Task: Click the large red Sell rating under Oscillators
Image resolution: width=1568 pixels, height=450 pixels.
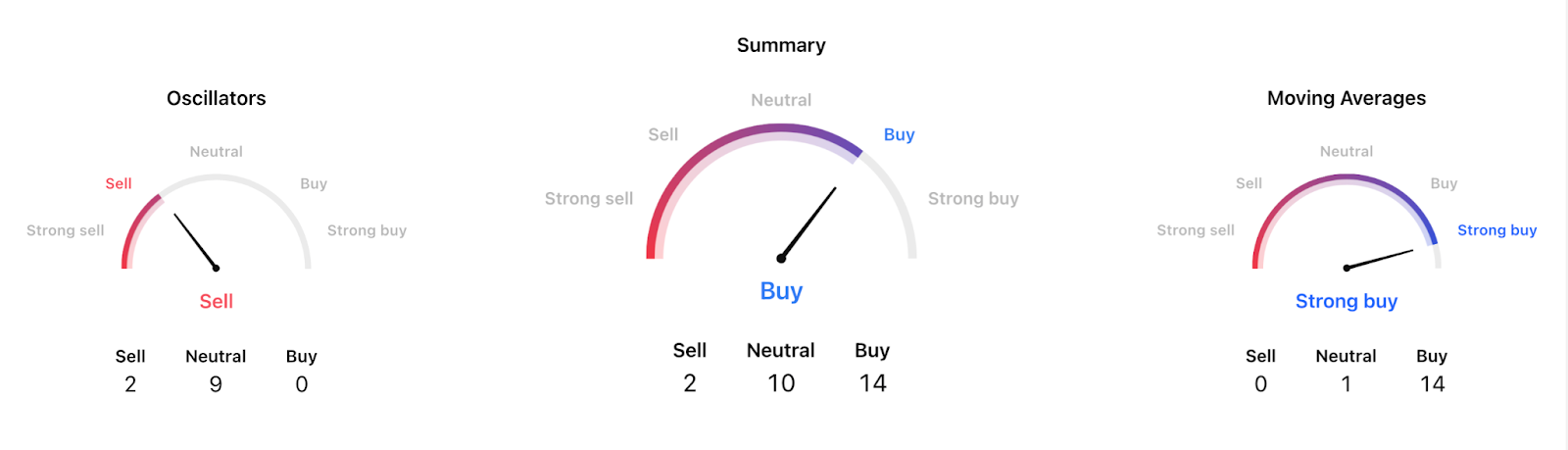Action: click(216, 301)
